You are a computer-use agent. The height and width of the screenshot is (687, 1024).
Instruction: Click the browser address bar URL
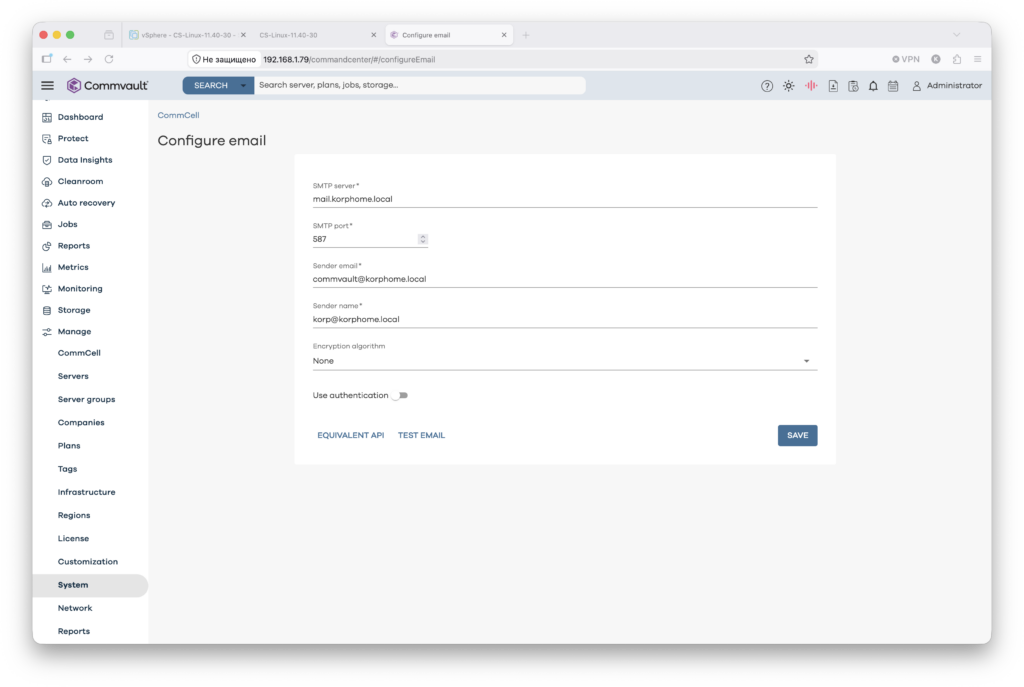click(349, 59)
